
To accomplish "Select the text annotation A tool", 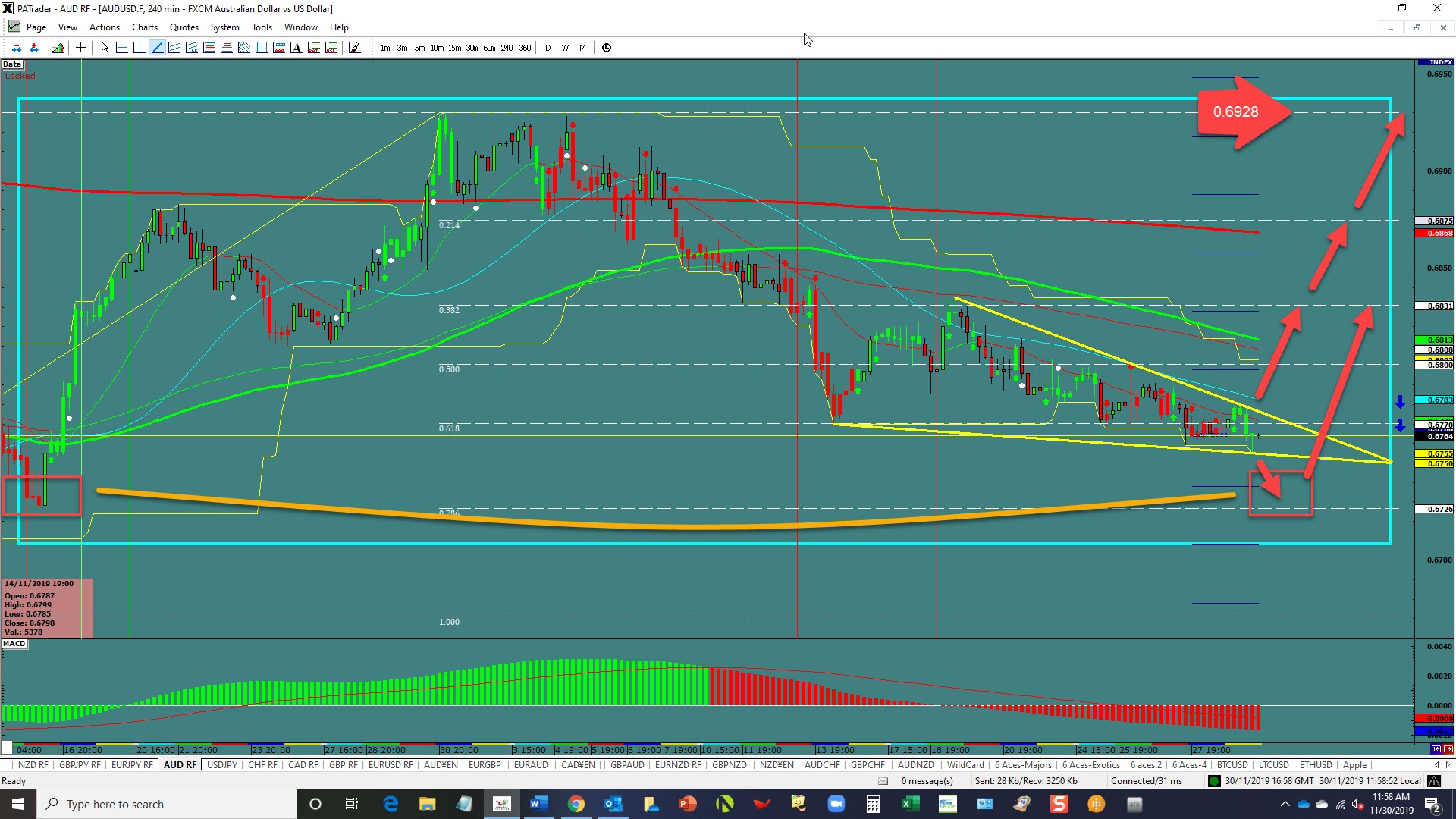I will click(x=296, y=48).
